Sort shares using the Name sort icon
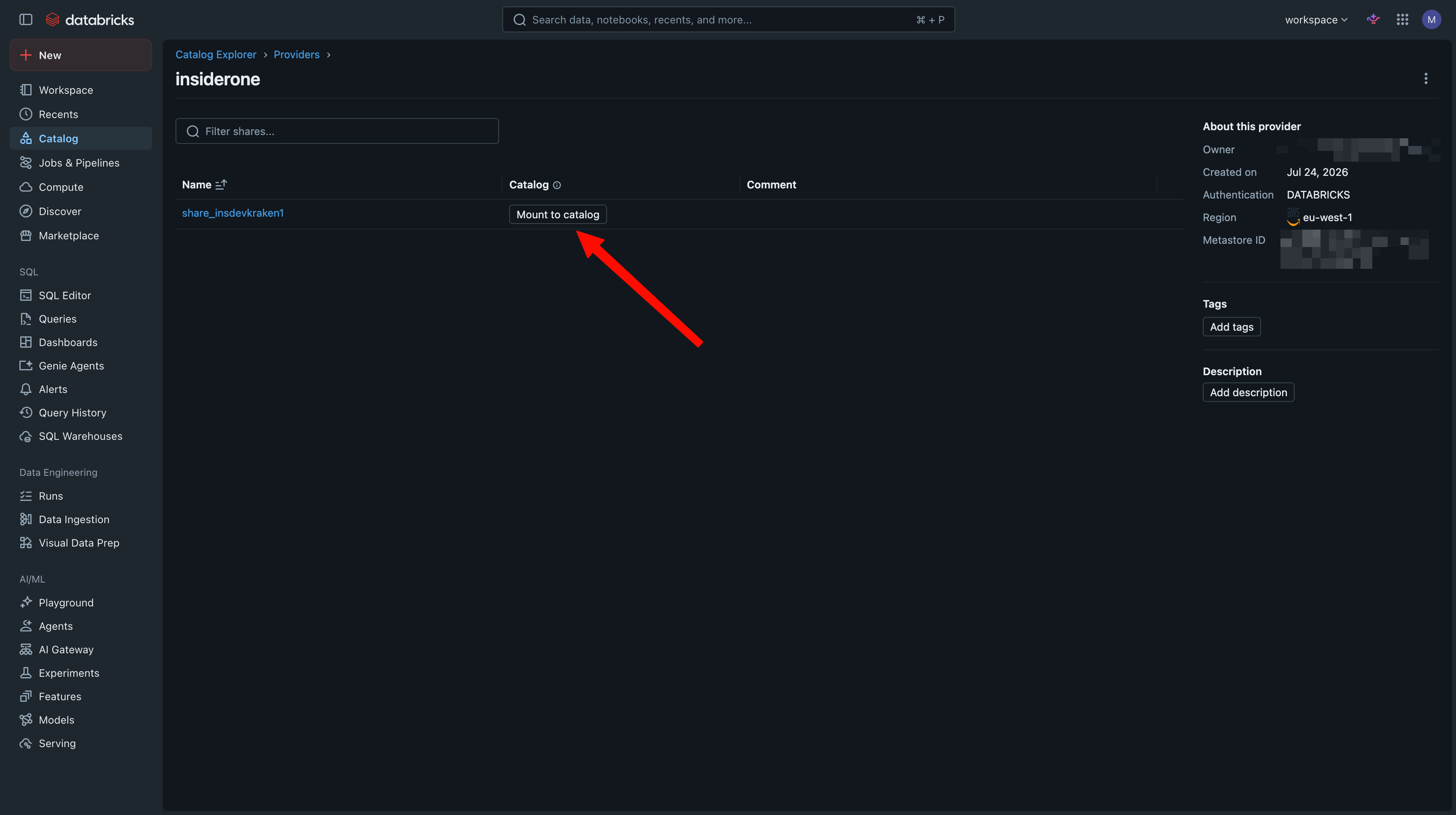 (221, 185)
